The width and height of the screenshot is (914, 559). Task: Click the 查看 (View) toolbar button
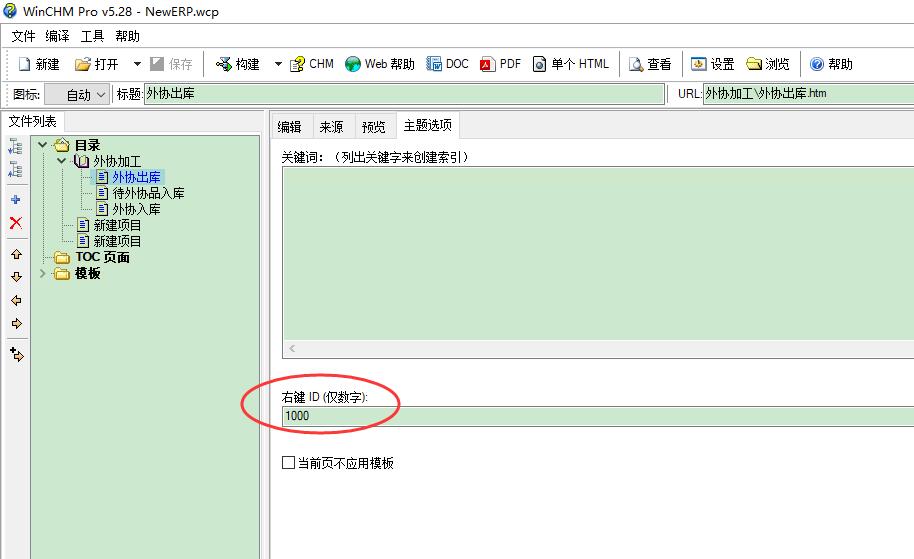650,64
